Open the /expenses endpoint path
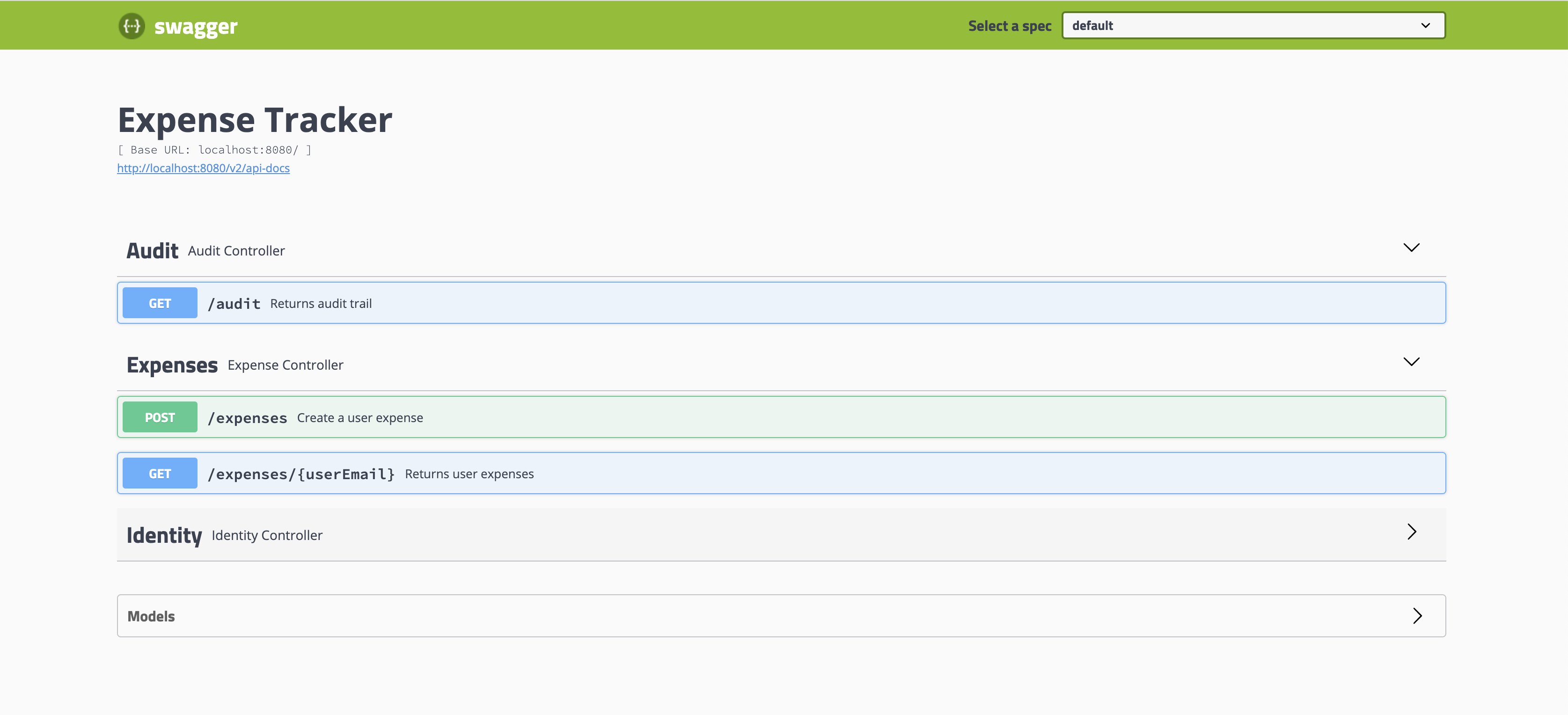1568x715 pixels. click(x=247, y=418)
